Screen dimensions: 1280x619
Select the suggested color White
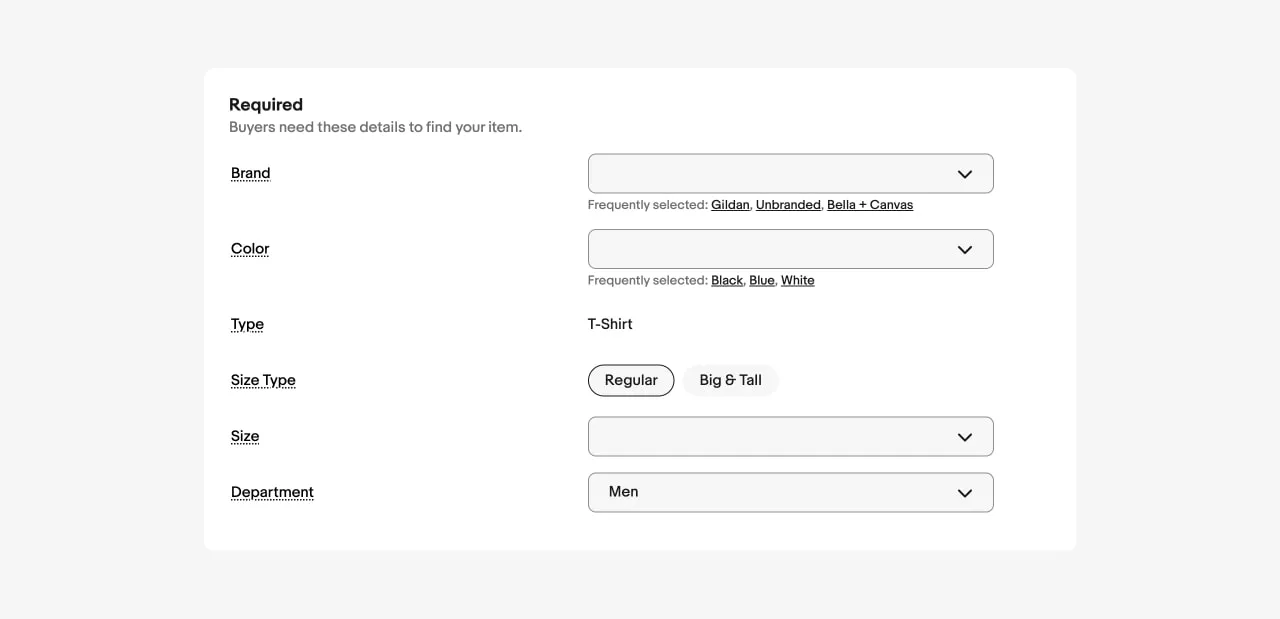[x=797, y=281]
